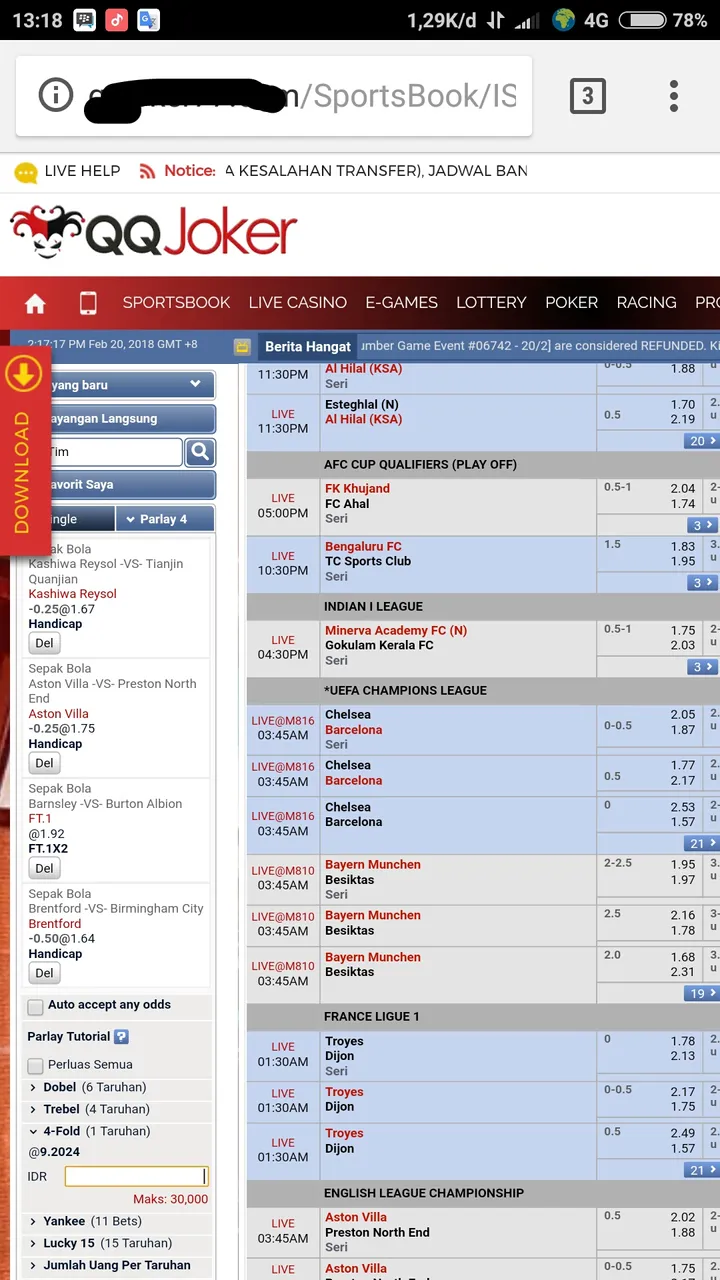Open the Parlay Tutorial help icon

click(121, 1037)
